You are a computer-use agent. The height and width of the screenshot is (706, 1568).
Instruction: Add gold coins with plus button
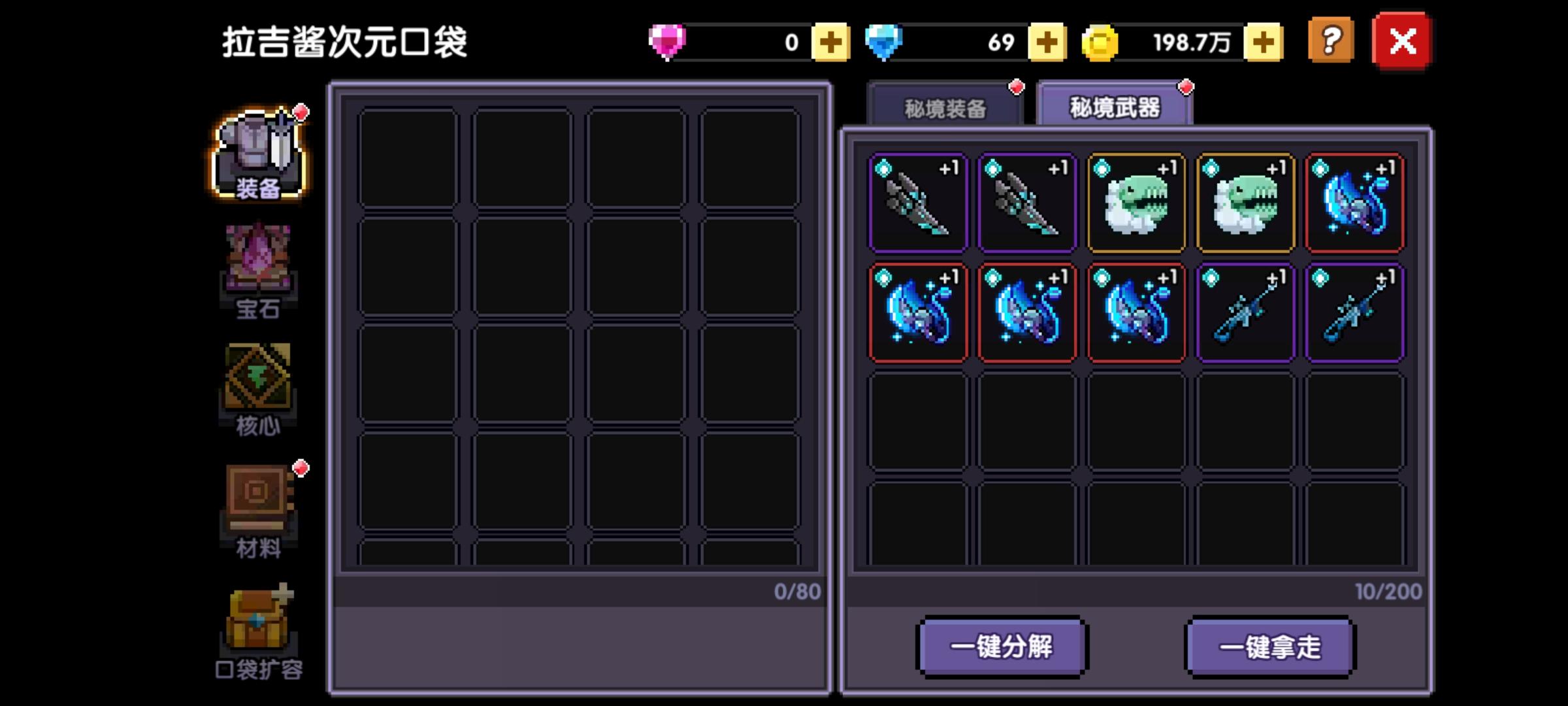tap(1264, 42)
